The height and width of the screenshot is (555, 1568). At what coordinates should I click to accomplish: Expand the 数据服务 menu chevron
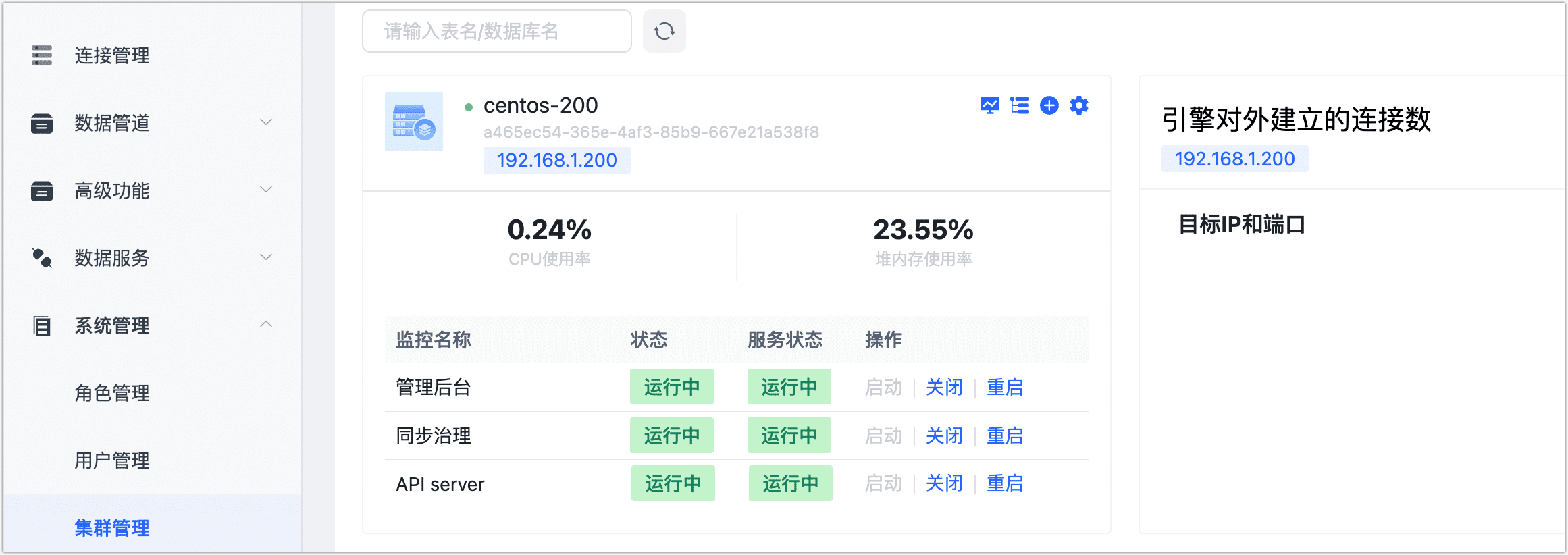[266, 257]
